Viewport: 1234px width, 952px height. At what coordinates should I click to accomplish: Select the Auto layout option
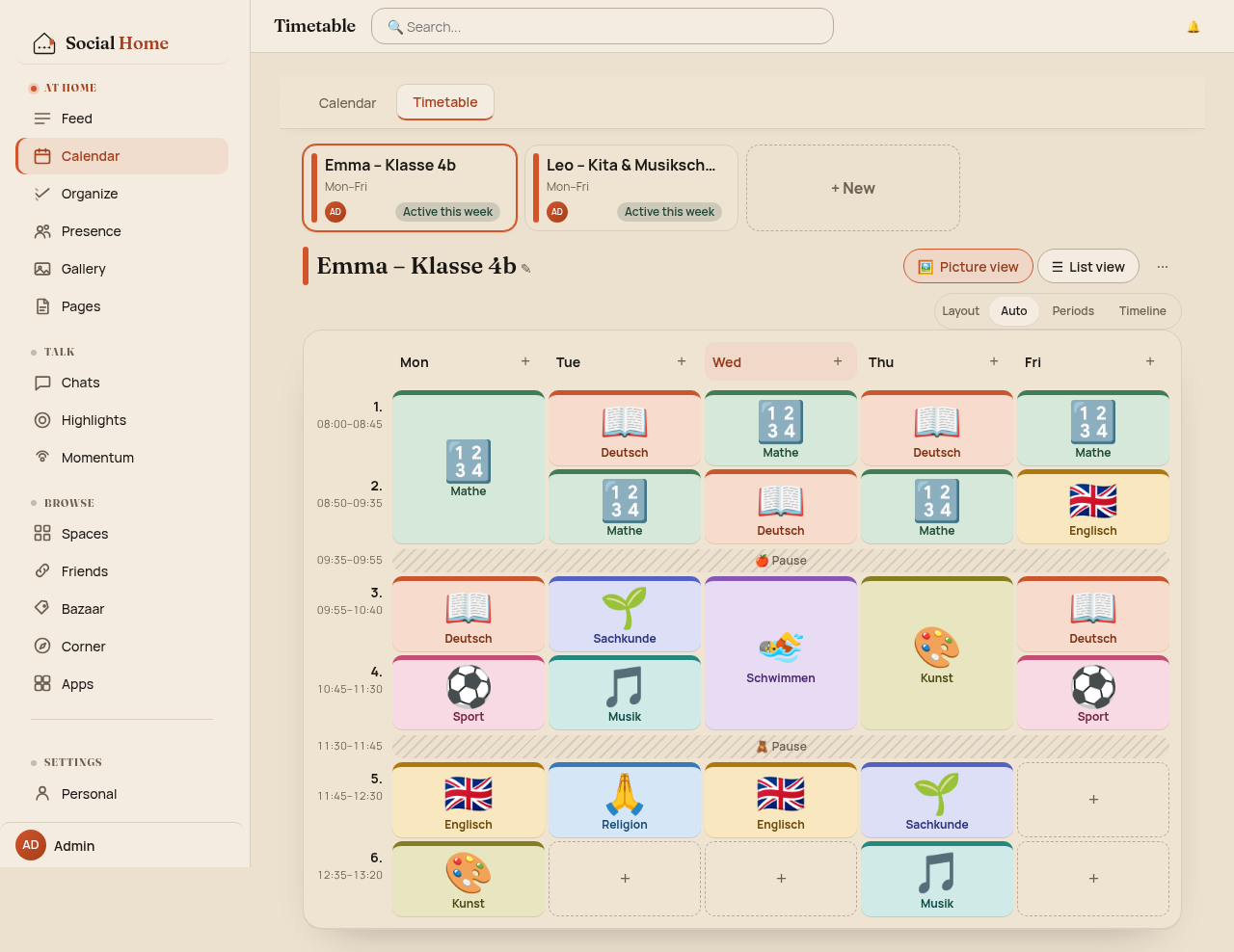tap(1014, 311)
